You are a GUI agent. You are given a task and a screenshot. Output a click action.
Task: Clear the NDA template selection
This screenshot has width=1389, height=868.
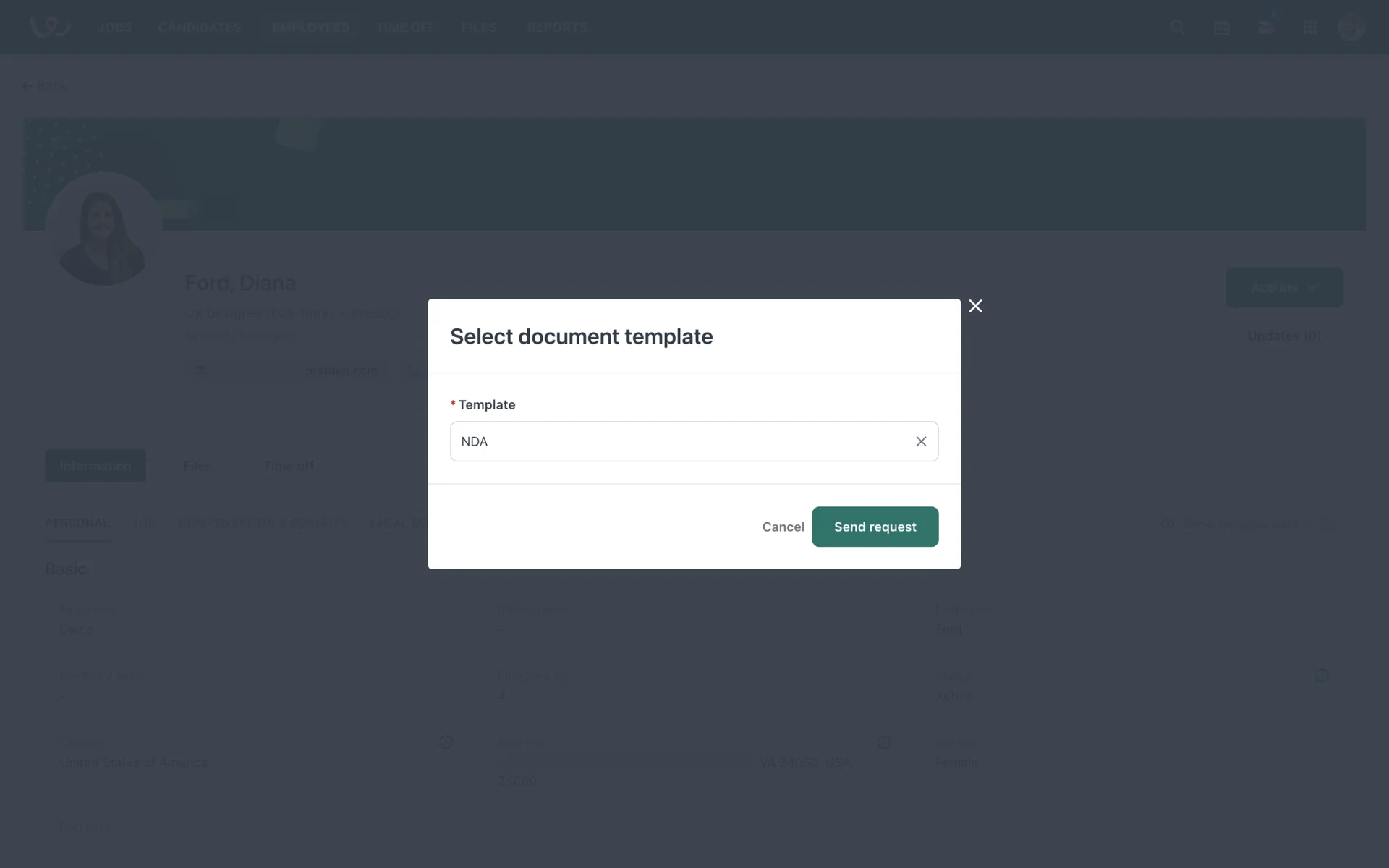coord(921,441)
